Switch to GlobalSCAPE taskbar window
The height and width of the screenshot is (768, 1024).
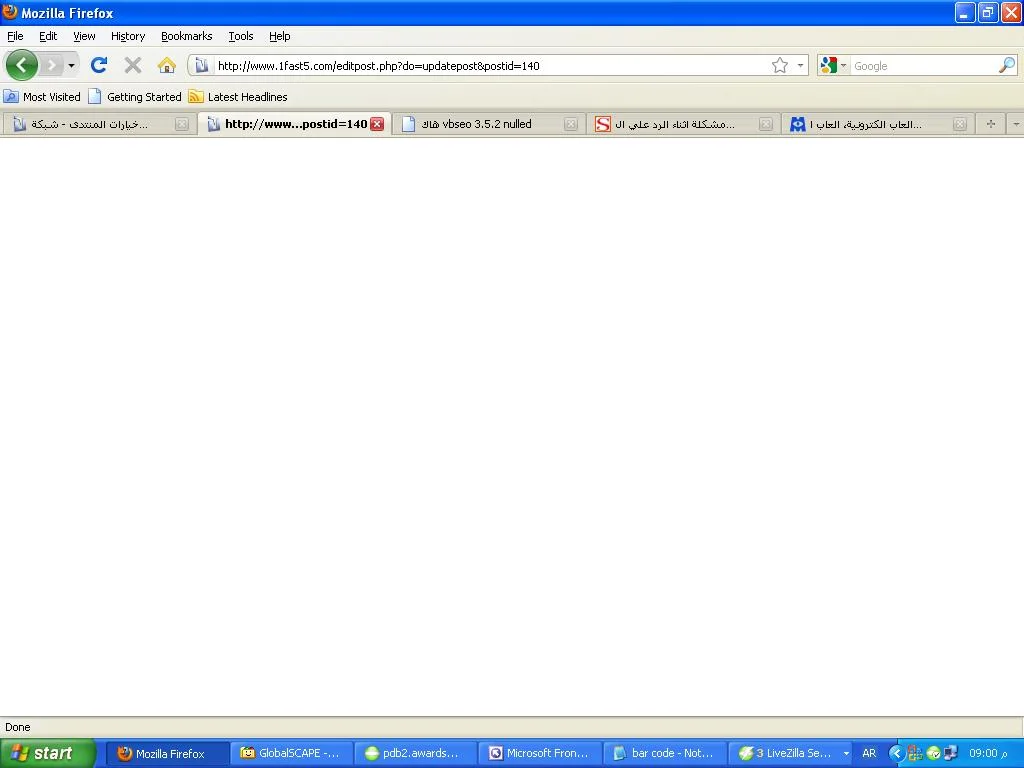(x=291, y=753)
